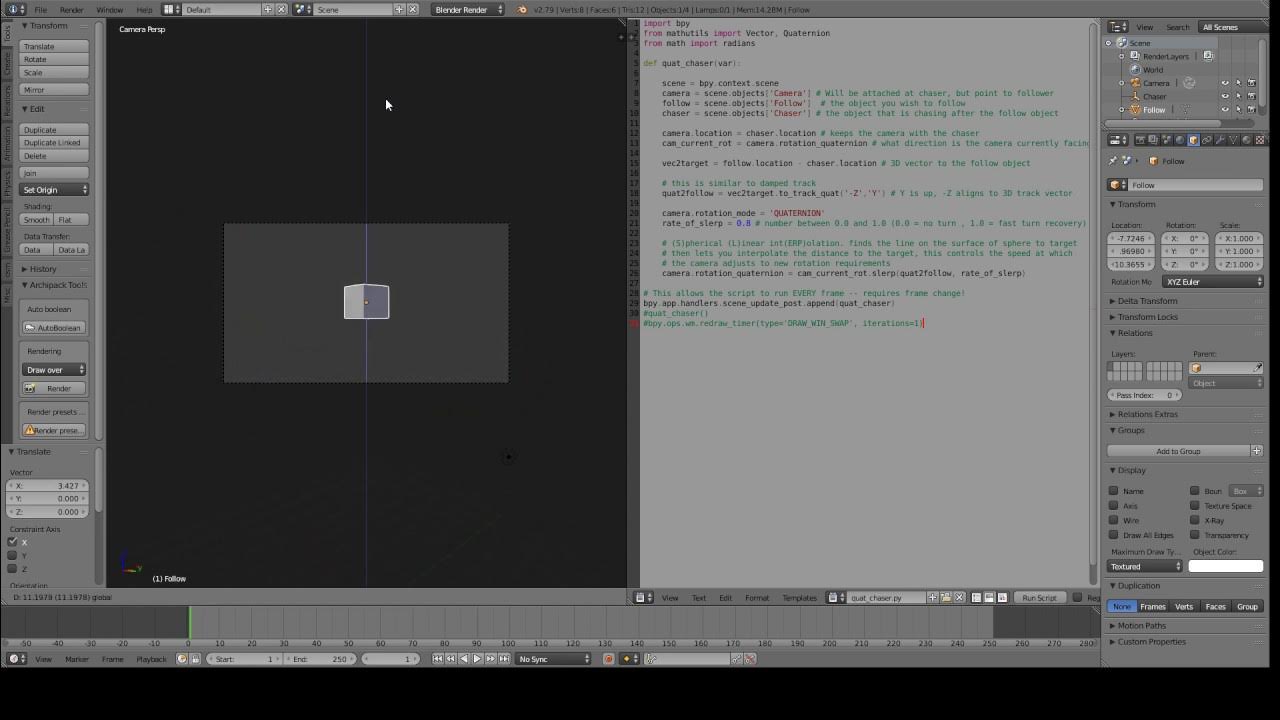1280x720 pixels.
Task: Open the No Sync playback dropdown
Action: coord(554,659)
